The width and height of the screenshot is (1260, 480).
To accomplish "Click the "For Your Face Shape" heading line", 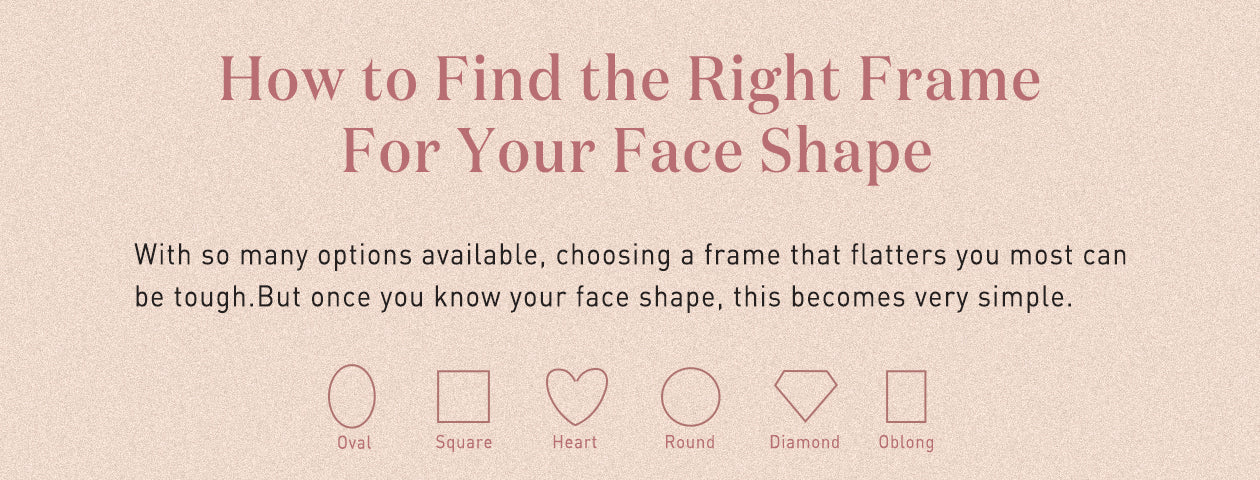I will click(x=637, y=153).
